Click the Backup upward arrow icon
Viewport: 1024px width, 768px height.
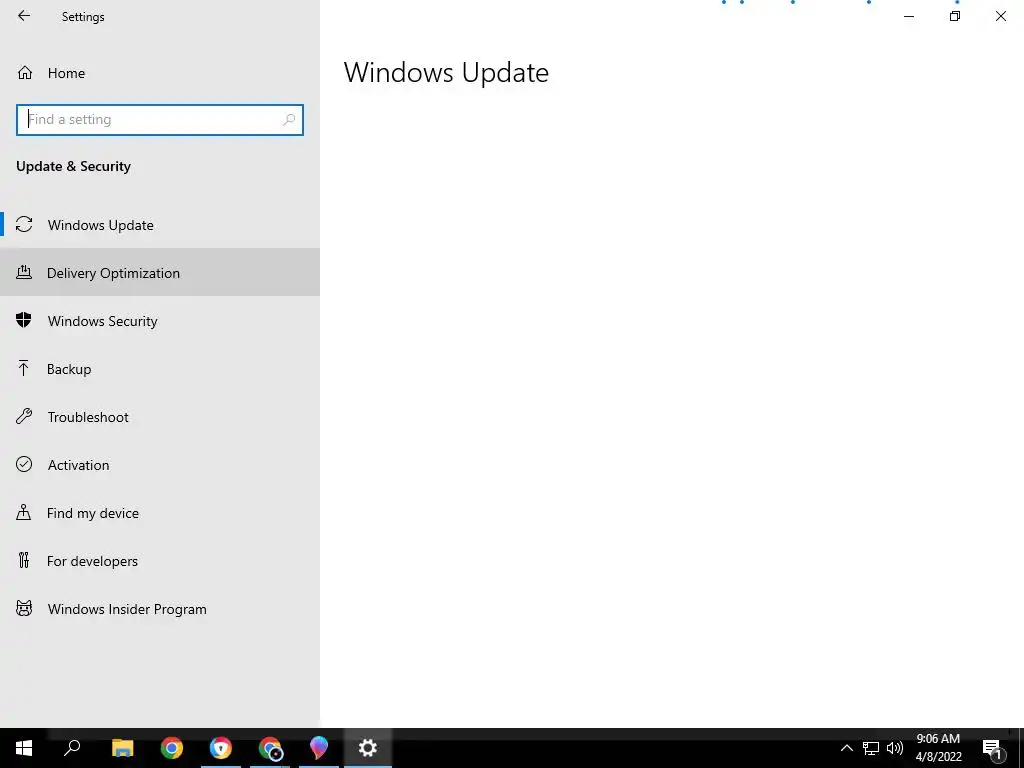coord(24,368)
